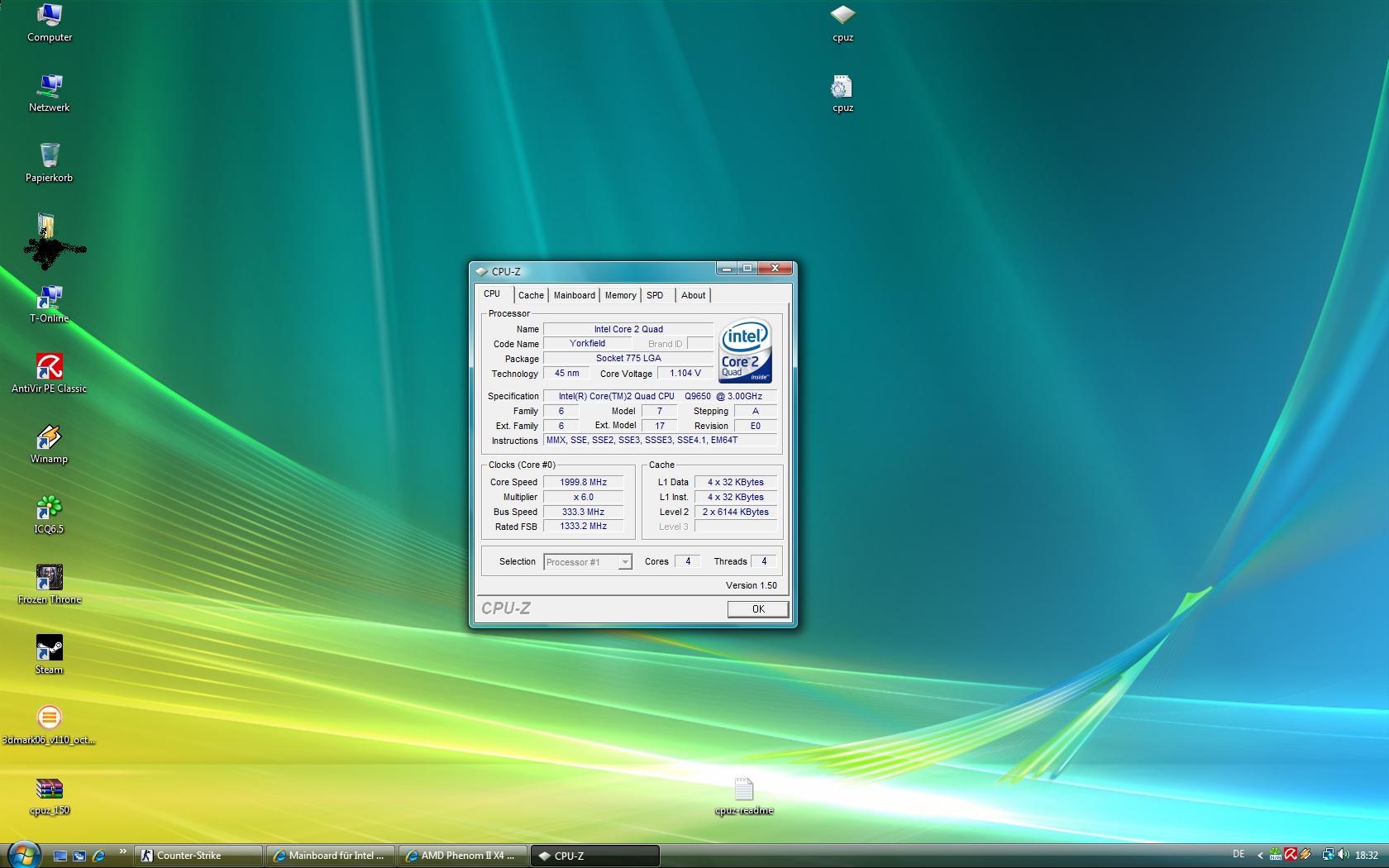This screenshot has width=1389, height=868.
Task: Select the Winamp desktop icon
Action: [x=49, y=438]
